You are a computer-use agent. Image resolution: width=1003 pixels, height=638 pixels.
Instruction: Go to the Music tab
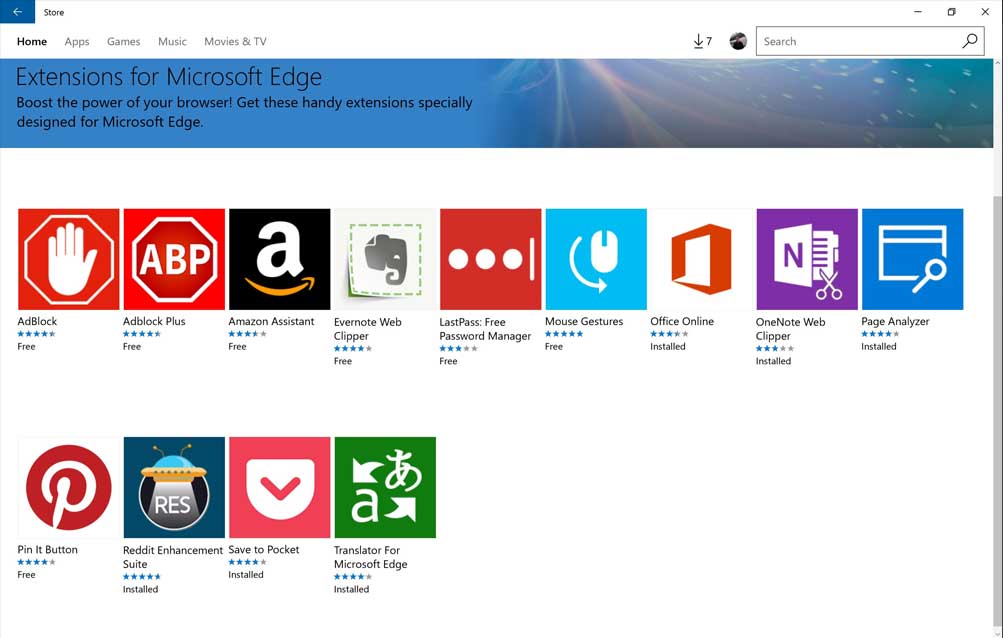[172, 42]
